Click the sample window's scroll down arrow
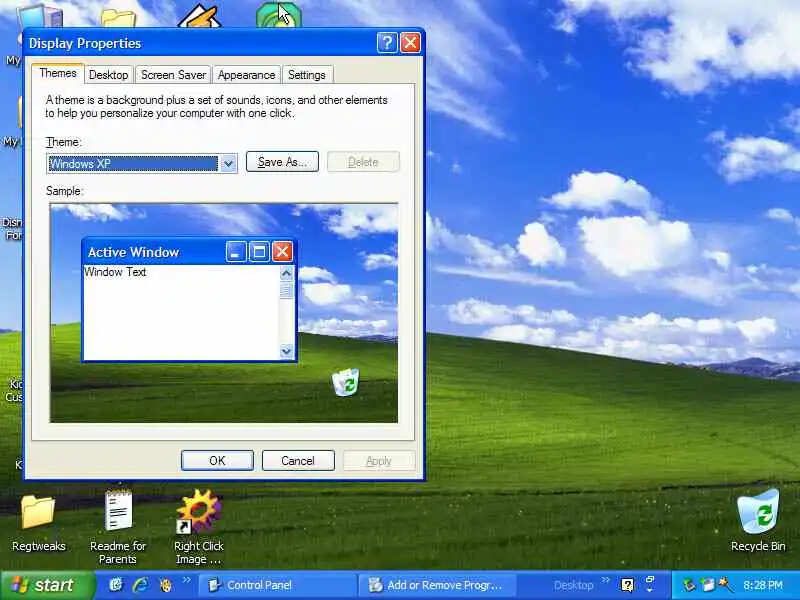This screenshot has width=800, height=600. tap(286, 351)
